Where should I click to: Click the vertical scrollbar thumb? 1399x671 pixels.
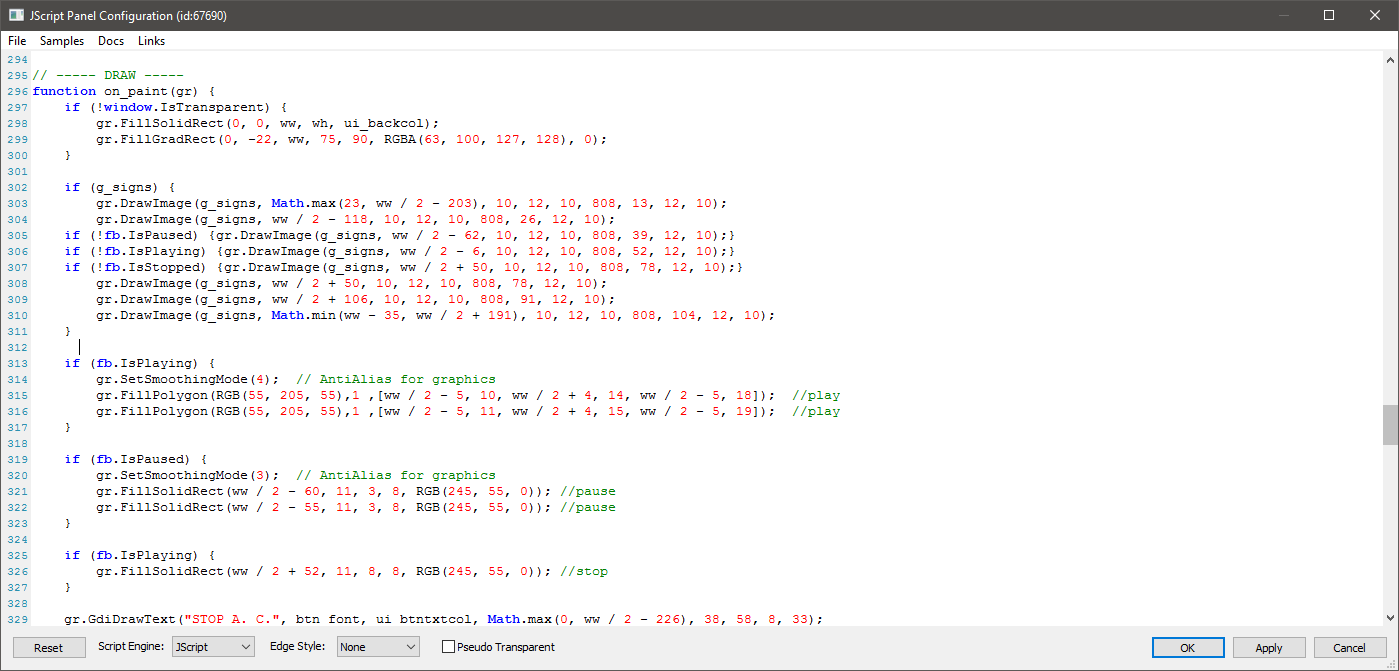pos(1389,424)
